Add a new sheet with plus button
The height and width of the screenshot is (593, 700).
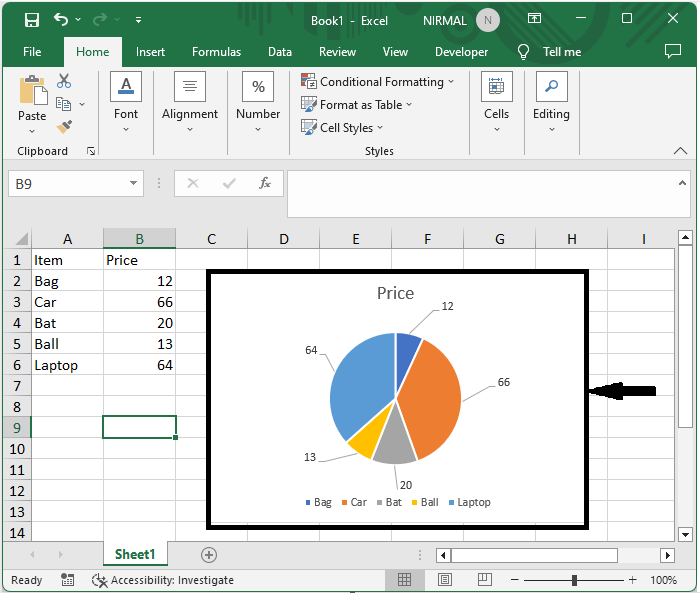pos(209,555)
